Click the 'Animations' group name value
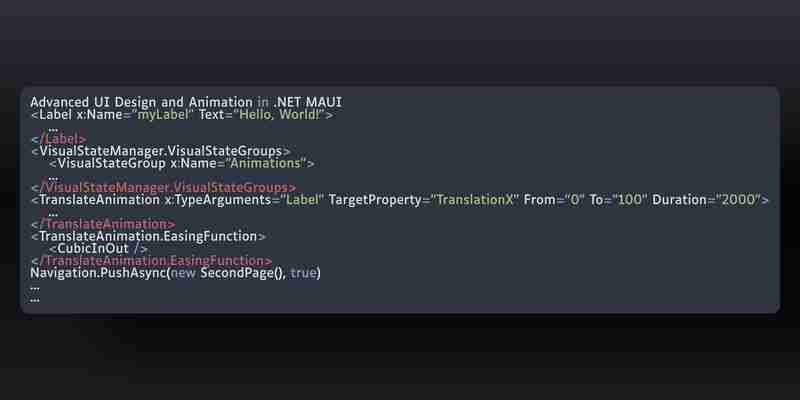Screen dimensions: 800x400 tap(265, 163)
